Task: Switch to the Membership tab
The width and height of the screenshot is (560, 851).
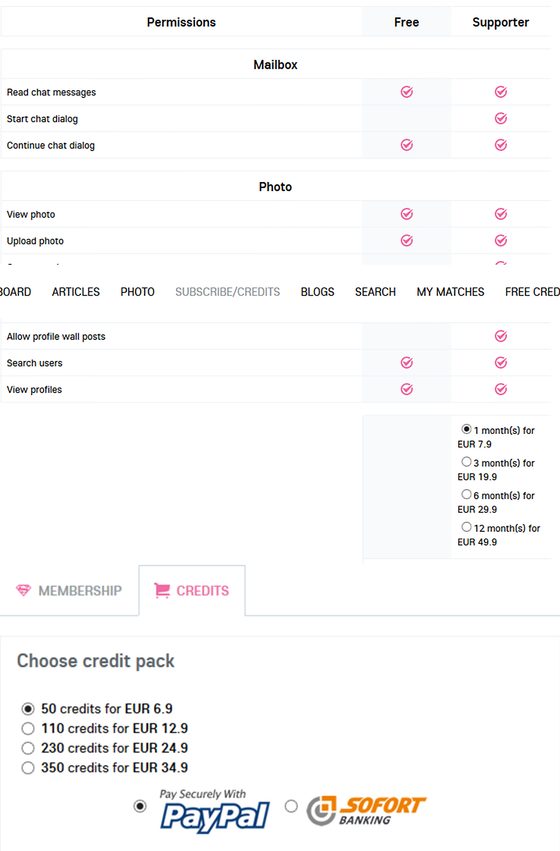Action: coord(69,590)
